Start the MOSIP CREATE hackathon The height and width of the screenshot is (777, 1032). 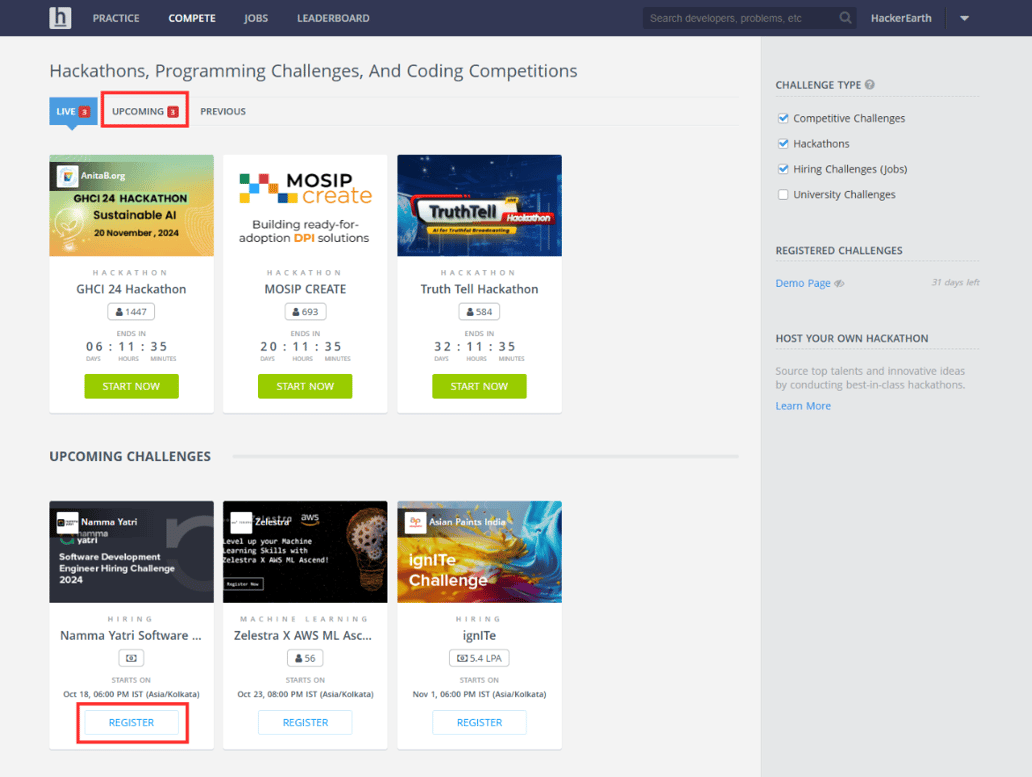(305, 386)
